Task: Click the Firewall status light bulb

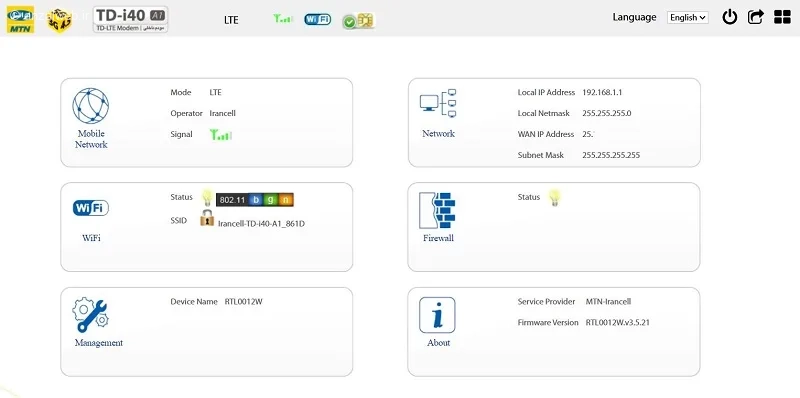Action: coord(555,197)
